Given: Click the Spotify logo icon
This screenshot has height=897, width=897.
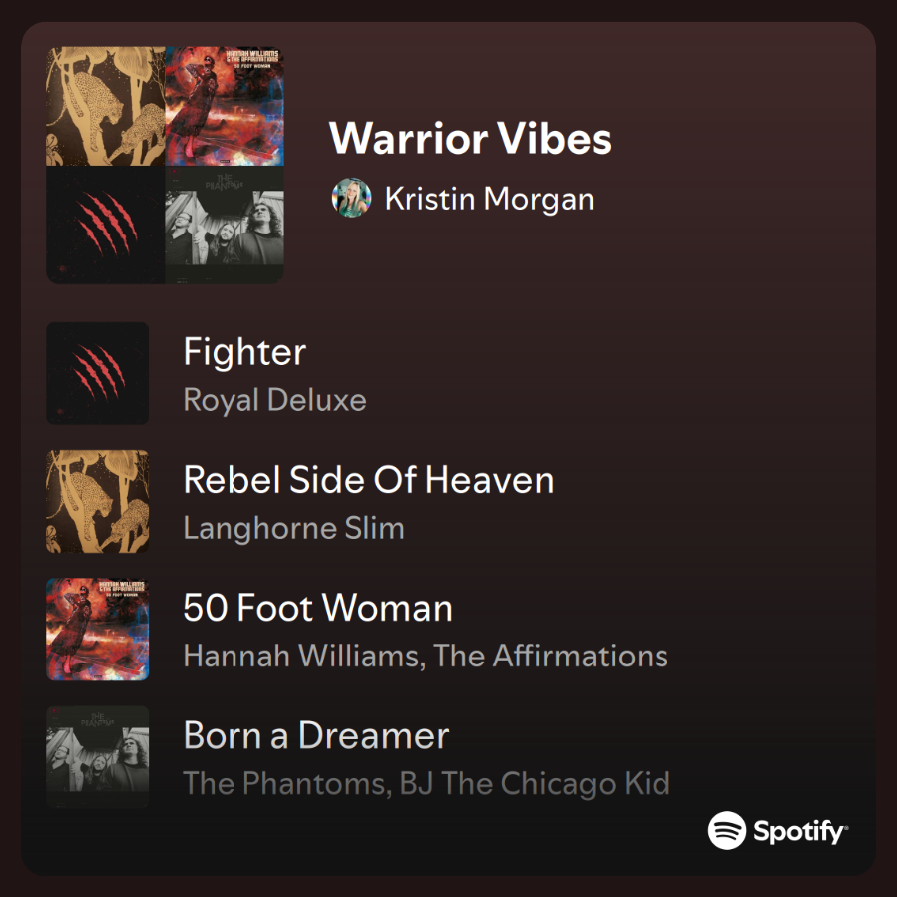Looking at the screenshot, I should [778, 830].
